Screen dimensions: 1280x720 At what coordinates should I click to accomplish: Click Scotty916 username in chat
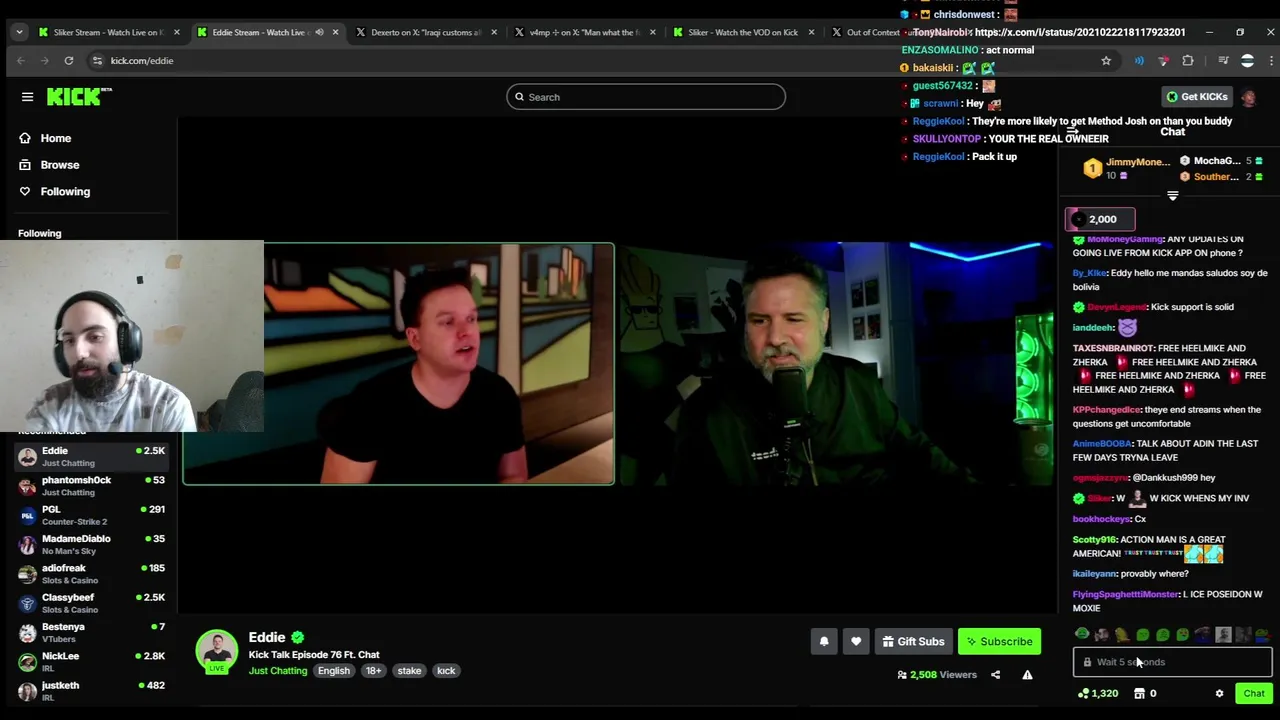point(1094,540)
